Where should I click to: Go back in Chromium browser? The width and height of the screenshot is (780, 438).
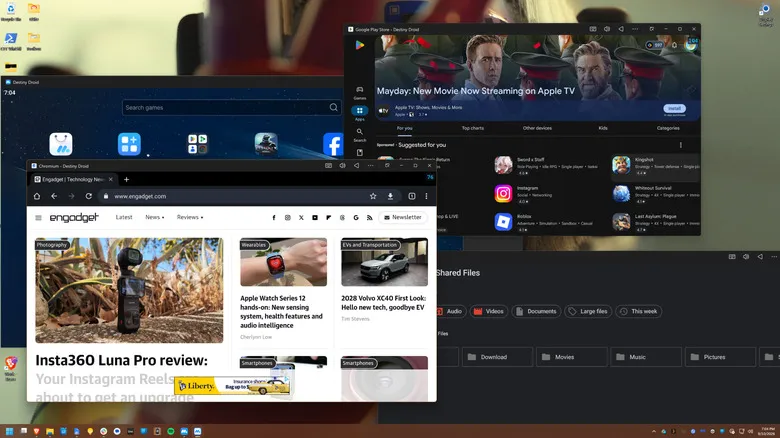click(54, 196)
